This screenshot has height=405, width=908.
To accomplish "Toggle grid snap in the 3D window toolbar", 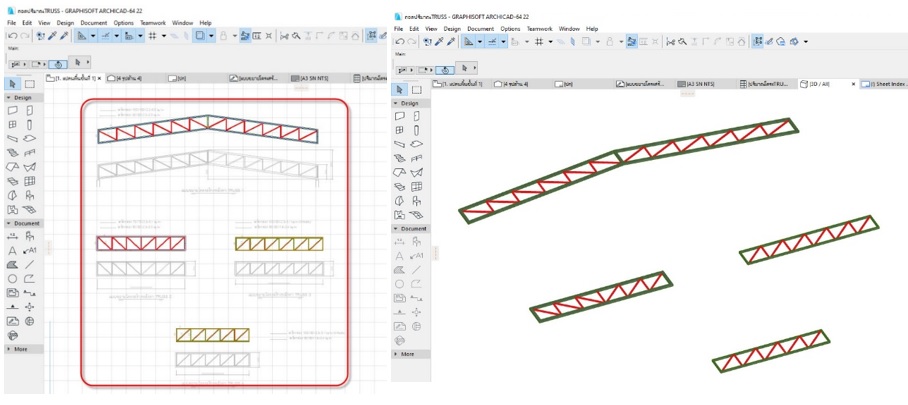I will point(538,41).
